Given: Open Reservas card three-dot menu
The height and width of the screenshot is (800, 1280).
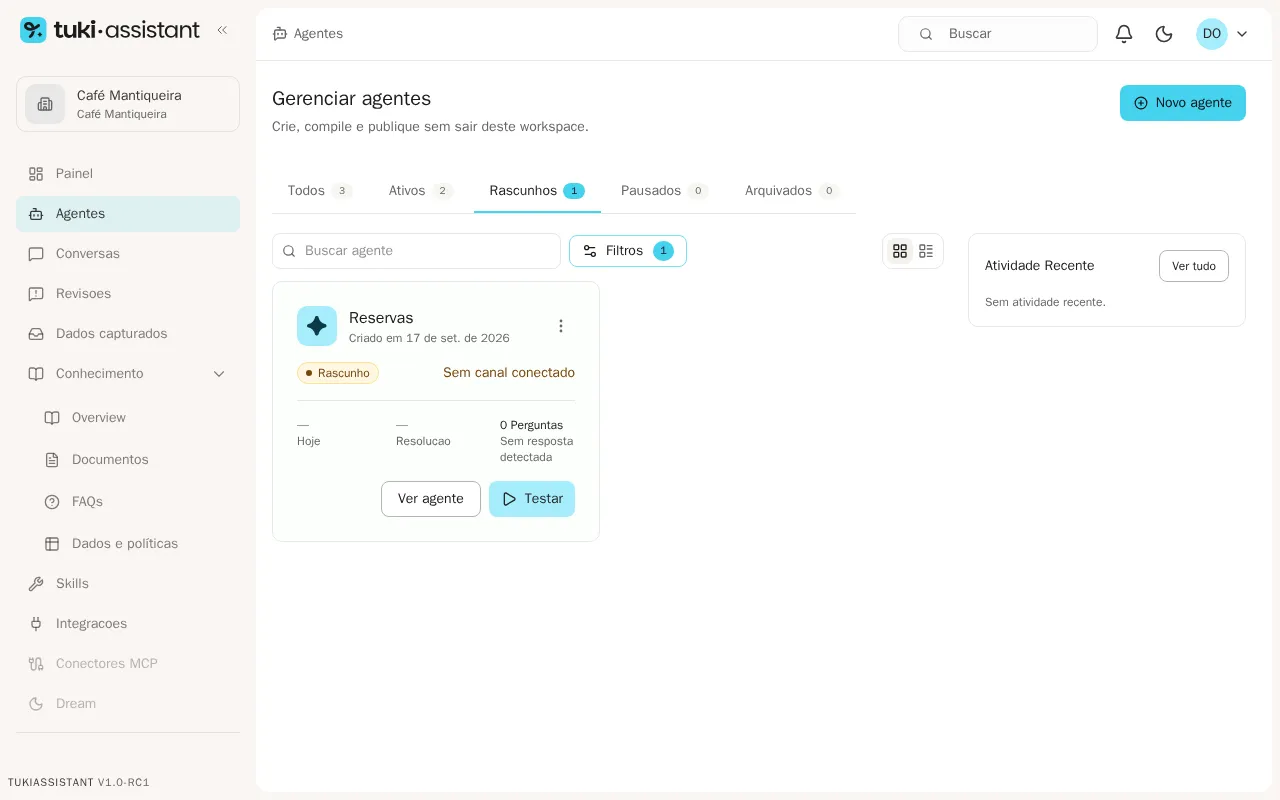Looking at the screenshot, I should coord(561,326).
